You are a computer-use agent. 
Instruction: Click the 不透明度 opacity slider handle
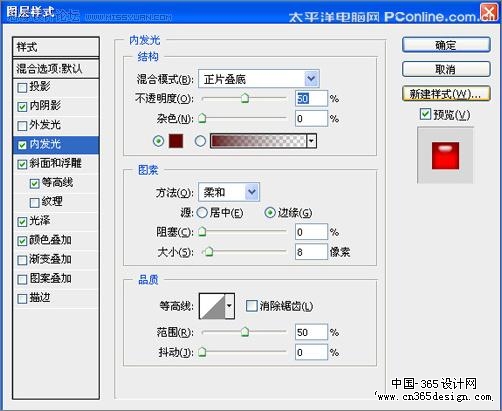click(245, 98)
